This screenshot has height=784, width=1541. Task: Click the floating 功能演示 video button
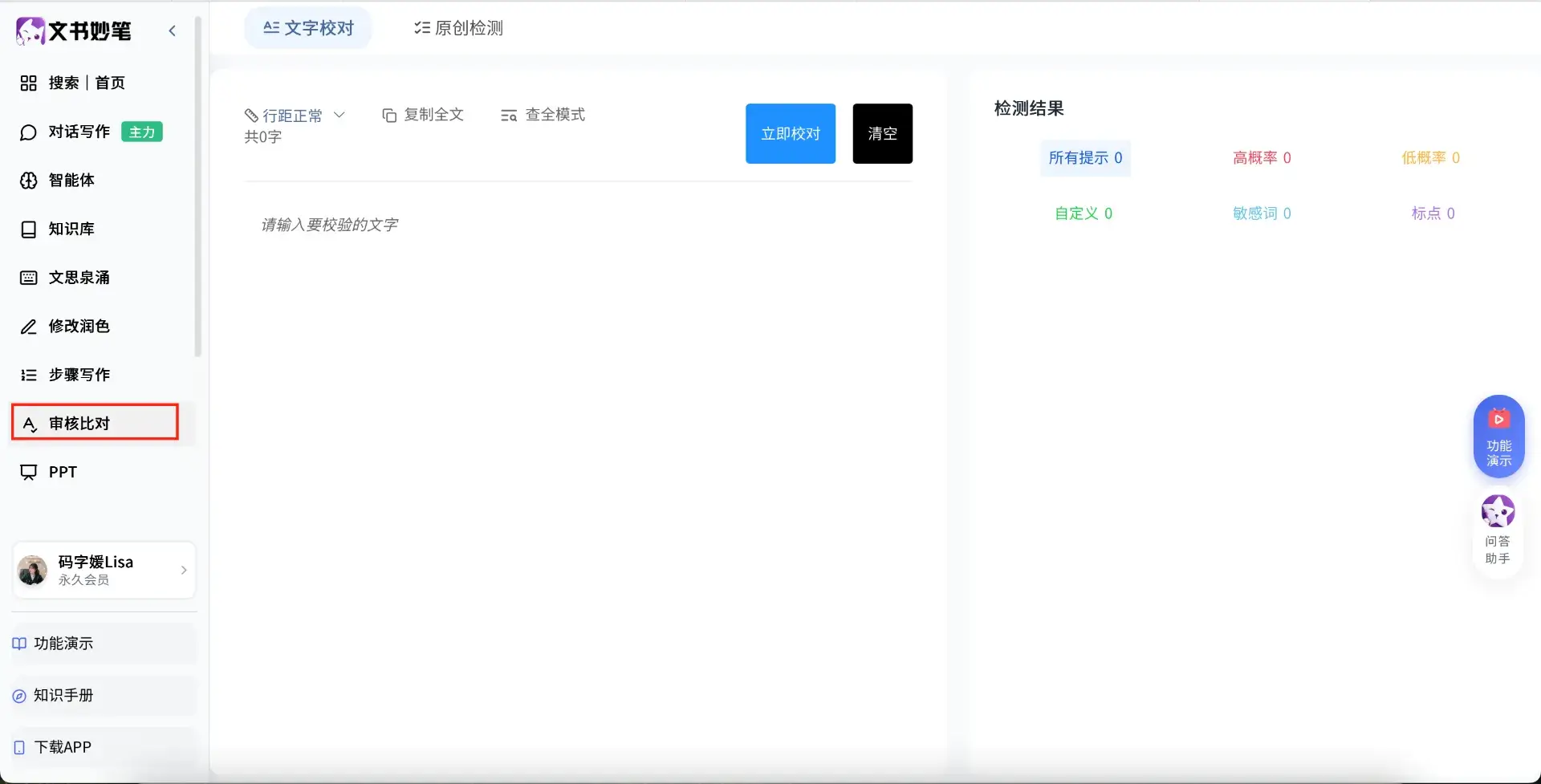(x=1498, y=436)
